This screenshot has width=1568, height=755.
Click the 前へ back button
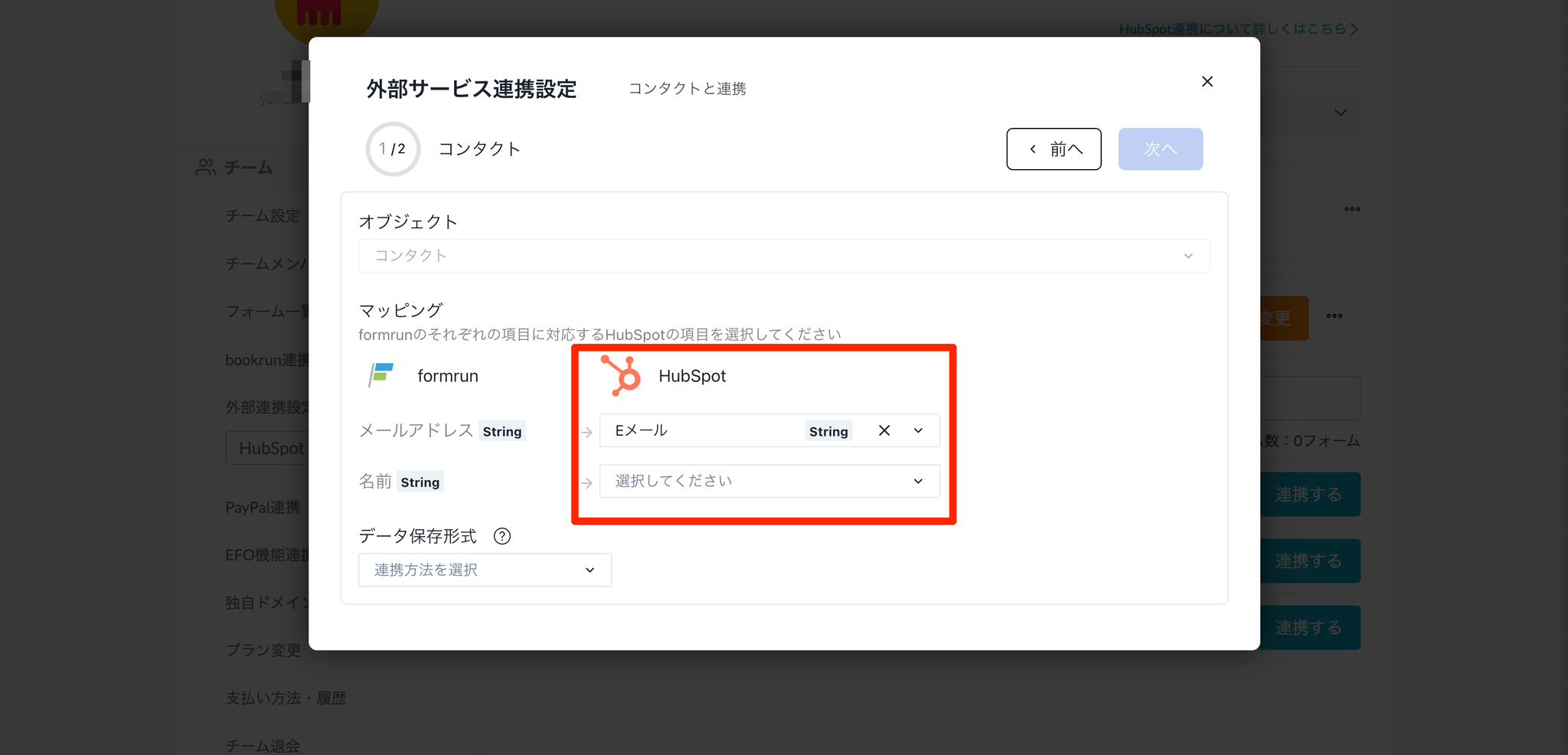tap(1053, 149)
